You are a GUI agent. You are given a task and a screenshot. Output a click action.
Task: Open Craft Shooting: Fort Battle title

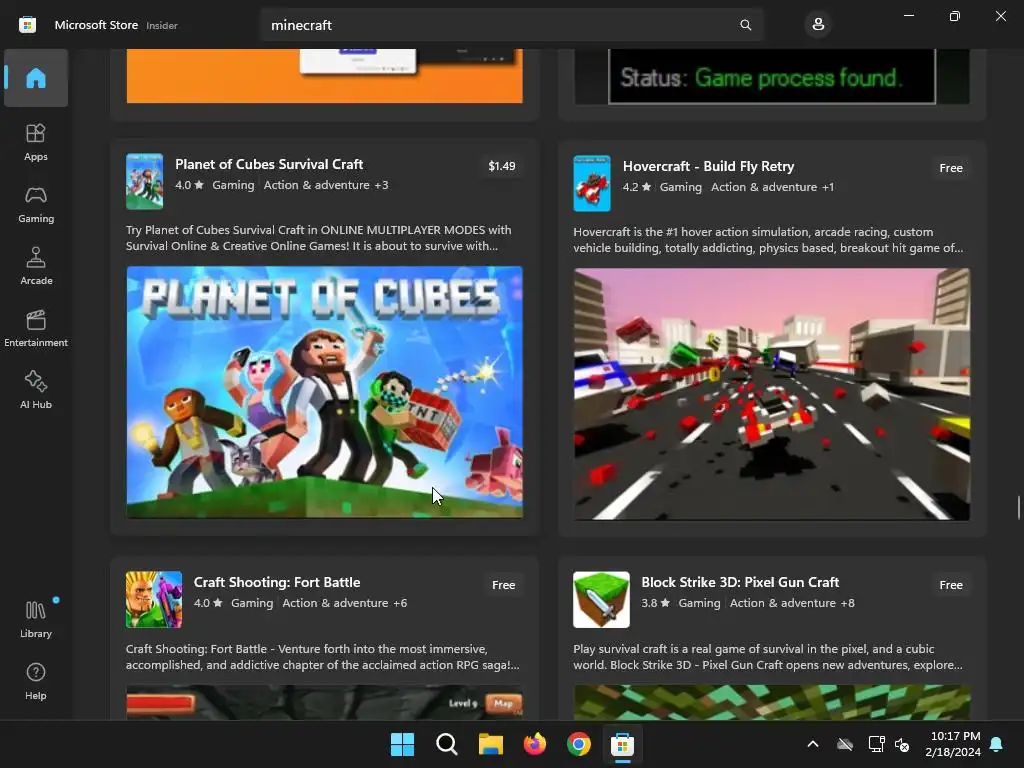point(277,582)
